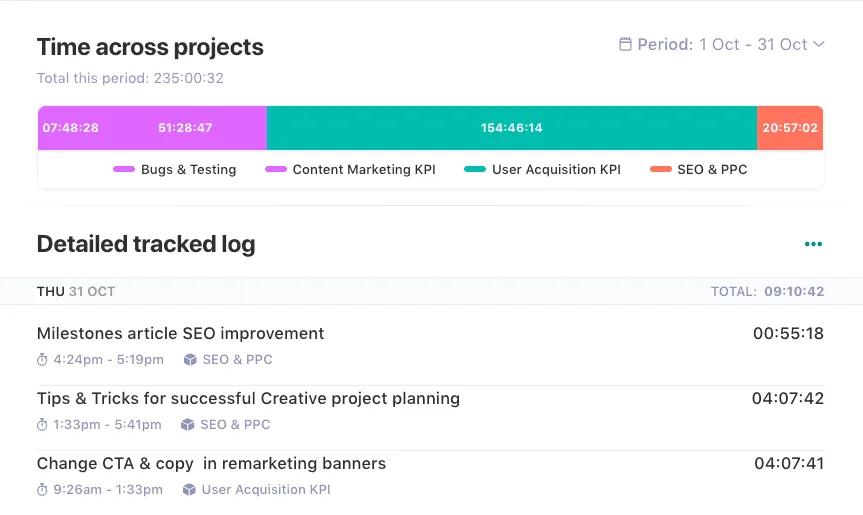Open the three-dot log options menu
Image resolution: width=863 pixels, height=515 pixels.
coord(813,244)
